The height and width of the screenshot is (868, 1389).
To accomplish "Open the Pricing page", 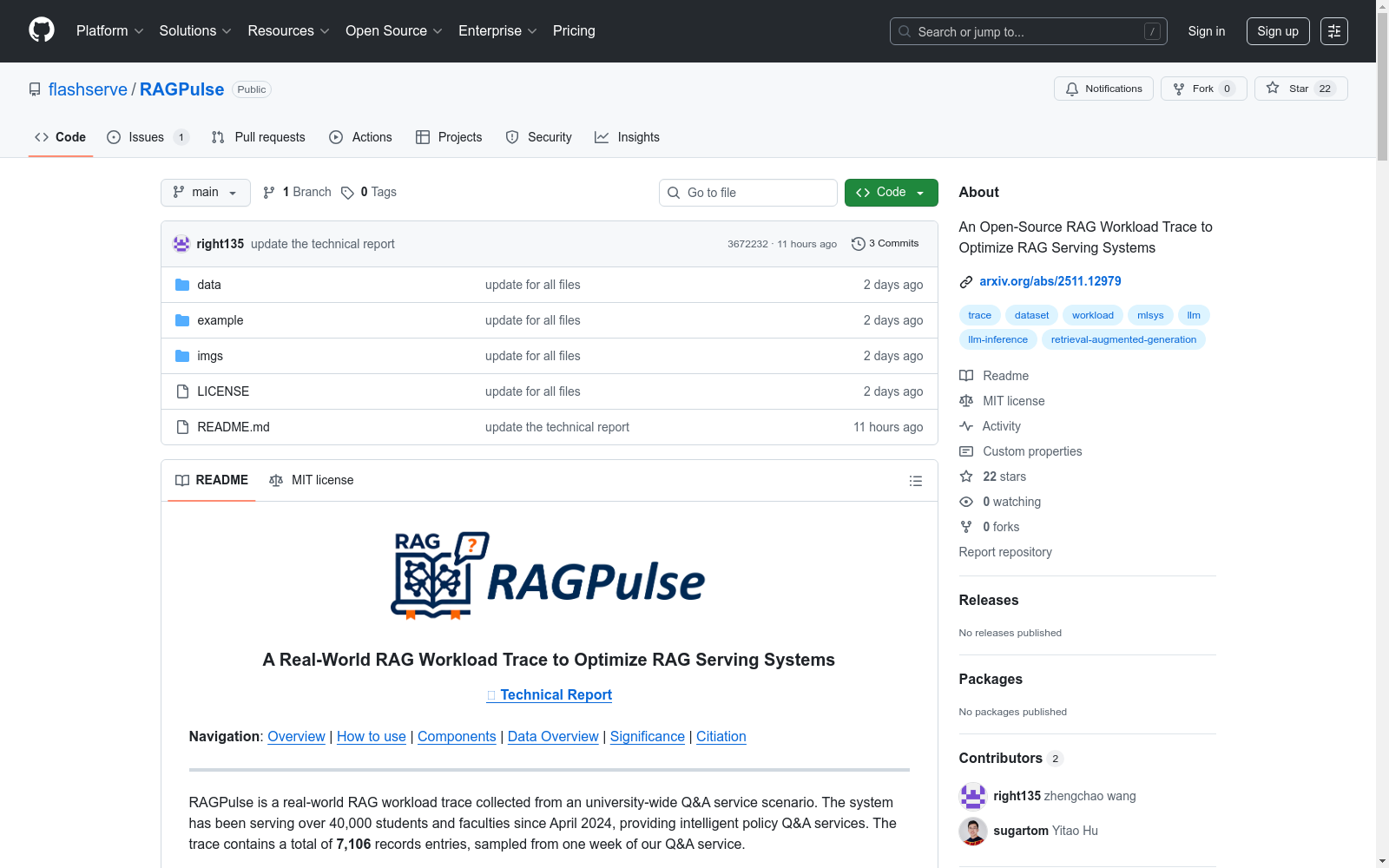I will click(x=574, y=31).
